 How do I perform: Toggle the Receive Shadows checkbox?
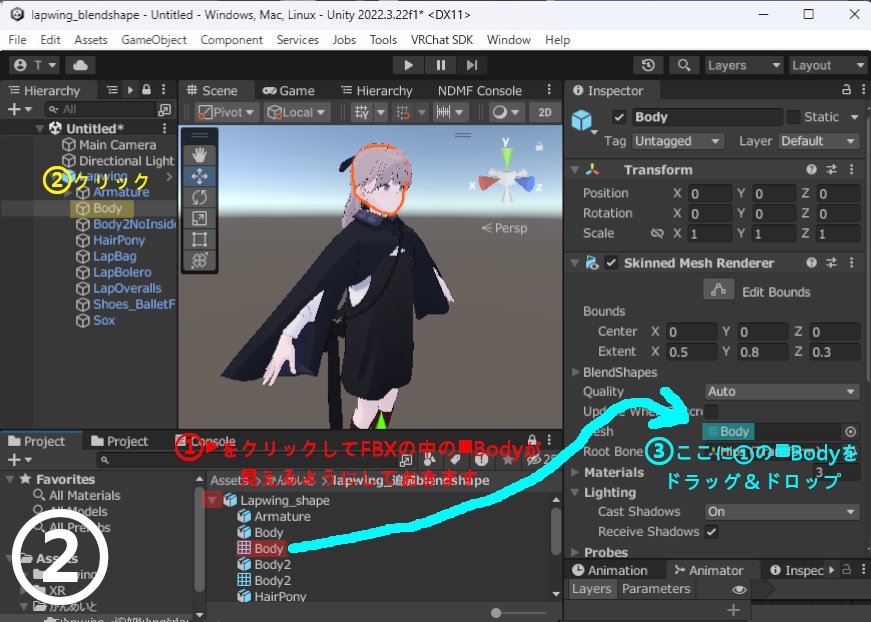(711, 532)
